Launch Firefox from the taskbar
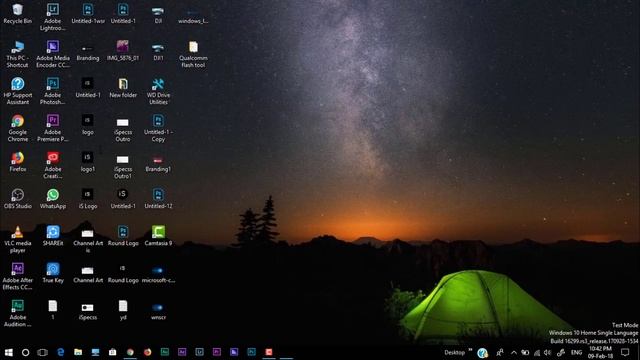The image size is (640, 360). (147, 352)
